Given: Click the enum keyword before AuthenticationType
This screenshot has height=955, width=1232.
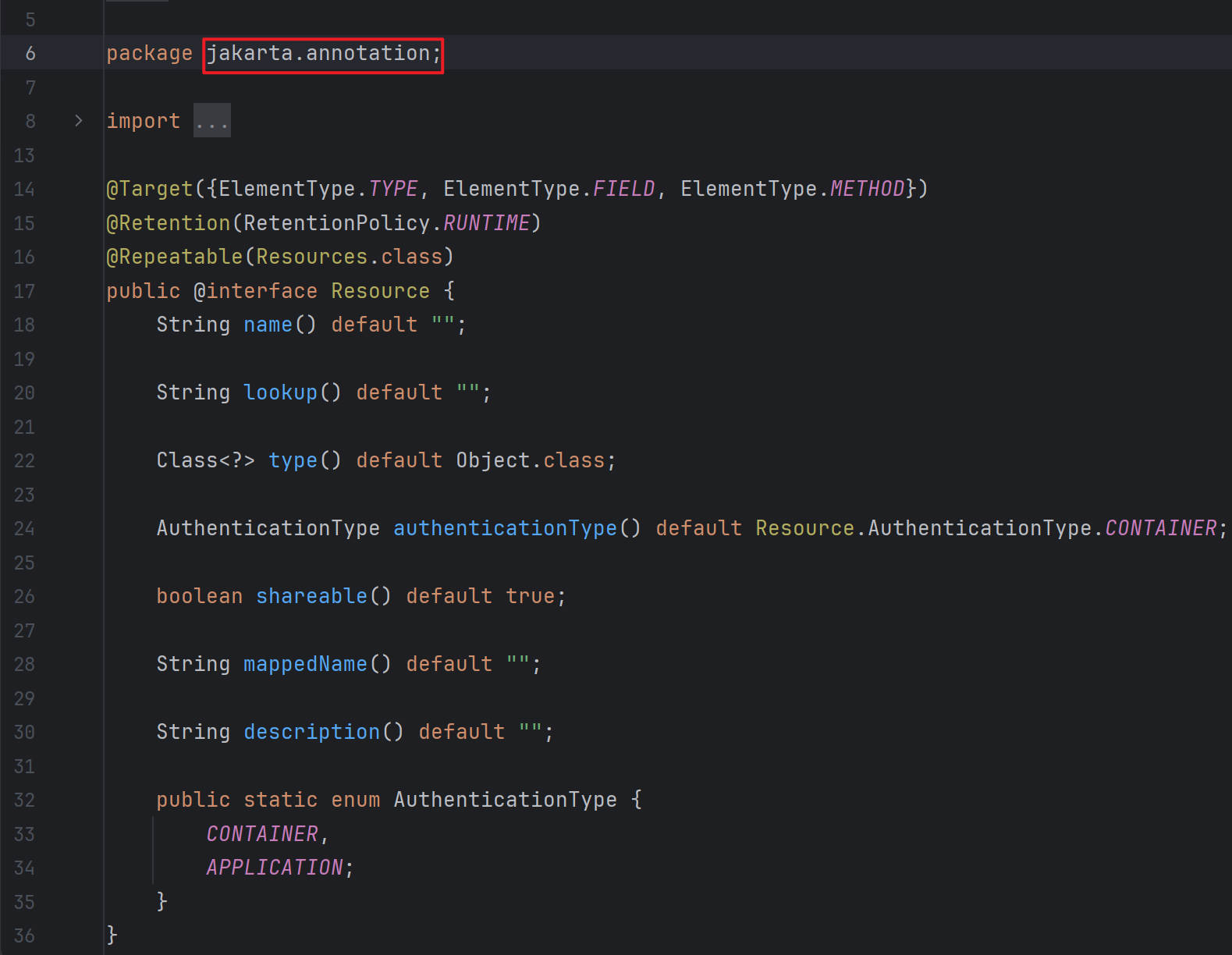Looking at the screenshot, I should (x=355, y=800).
